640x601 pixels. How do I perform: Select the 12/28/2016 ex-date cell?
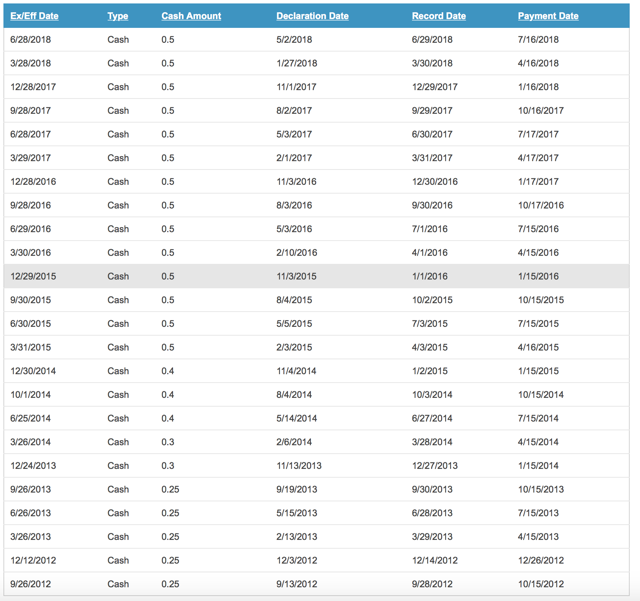pos(33,182)
